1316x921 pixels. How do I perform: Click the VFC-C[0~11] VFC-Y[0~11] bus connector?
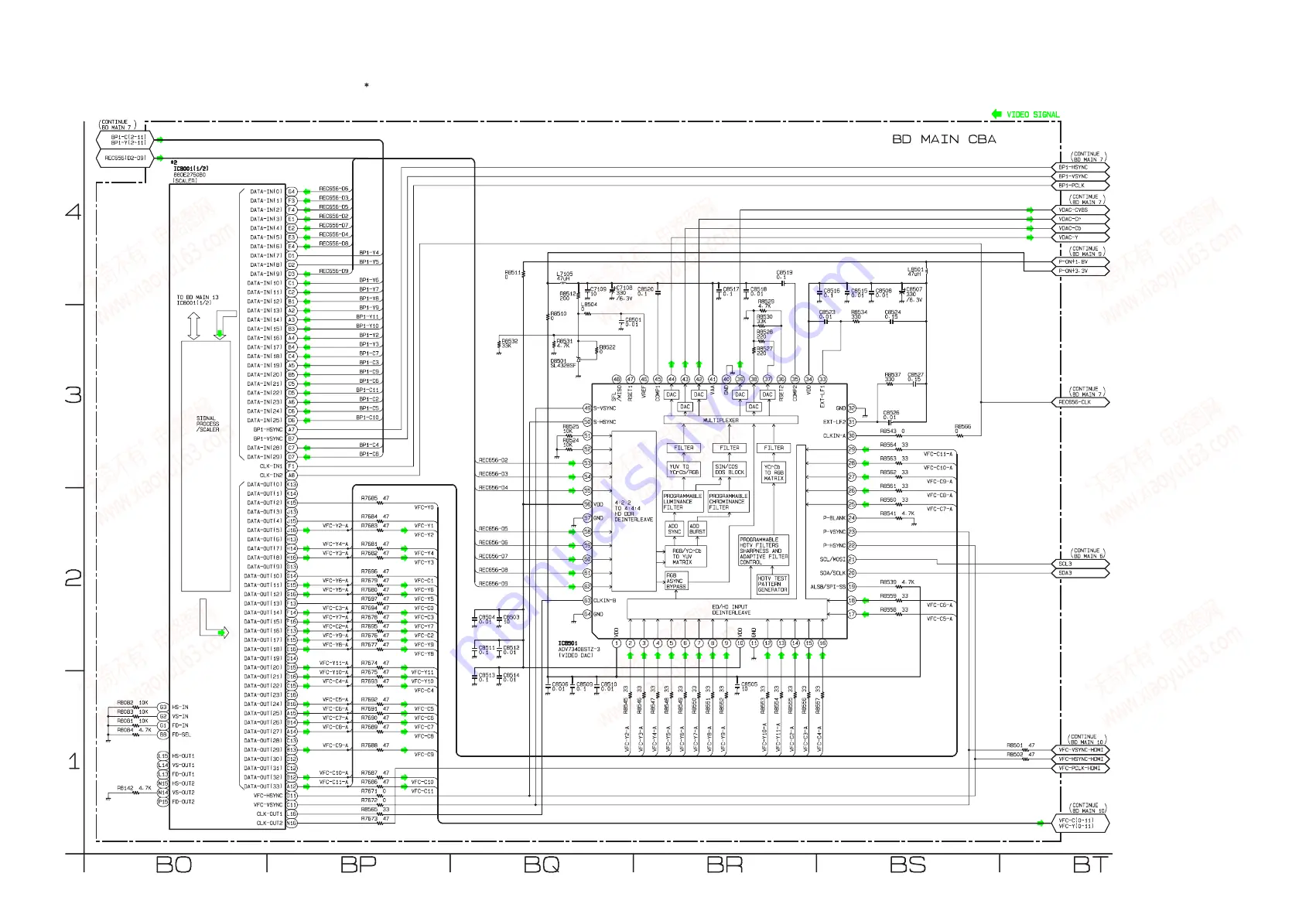pos(1081,824)
